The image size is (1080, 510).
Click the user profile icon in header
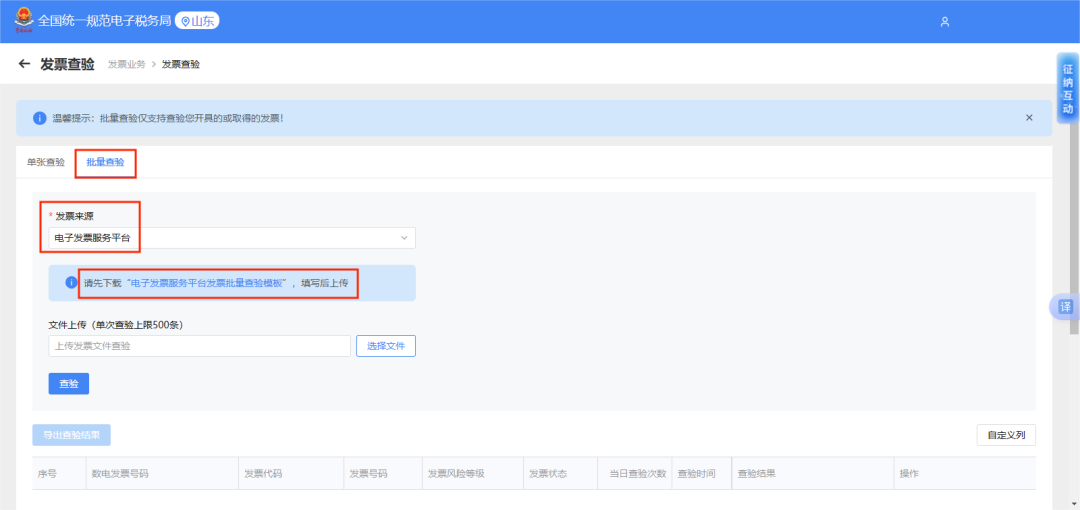pyautogui.click(x=945, y=22)
